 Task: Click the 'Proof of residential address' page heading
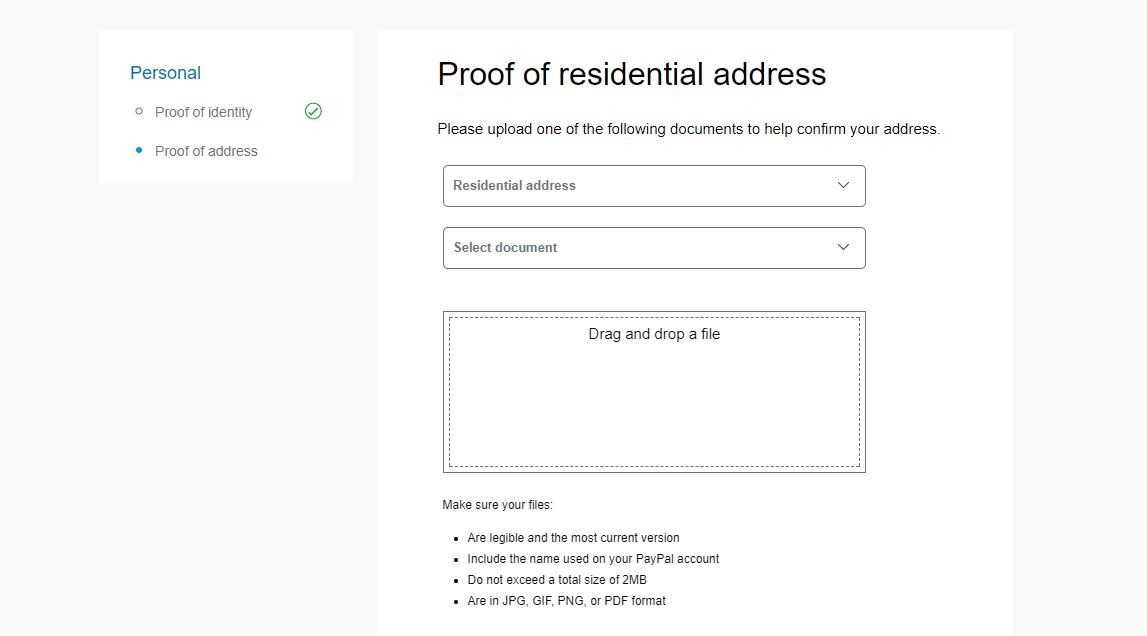pyautogui.click(x=632, y=74)
